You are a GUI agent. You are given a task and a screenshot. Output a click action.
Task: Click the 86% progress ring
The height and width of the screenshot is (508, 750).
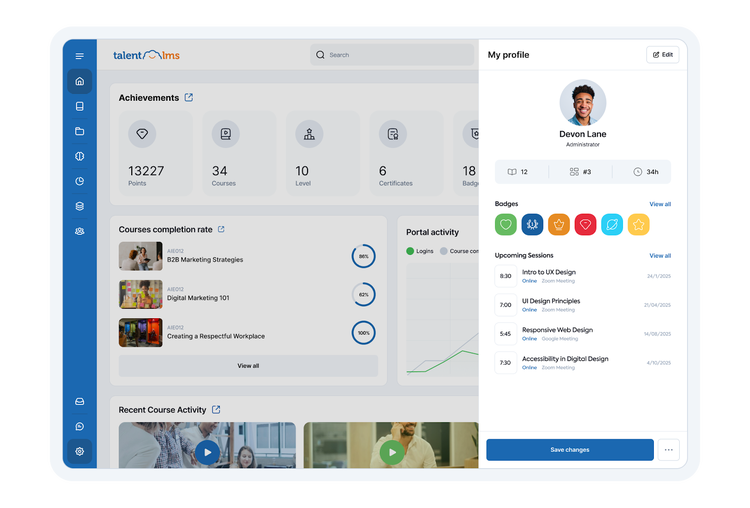point(364,256)
